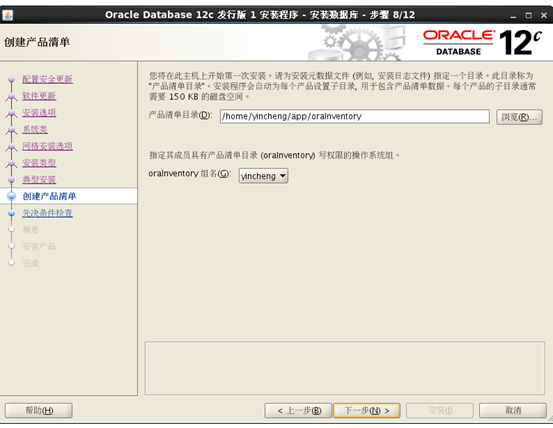Open the 安装选项 step link
553x428 pixels.
(39, 113)
